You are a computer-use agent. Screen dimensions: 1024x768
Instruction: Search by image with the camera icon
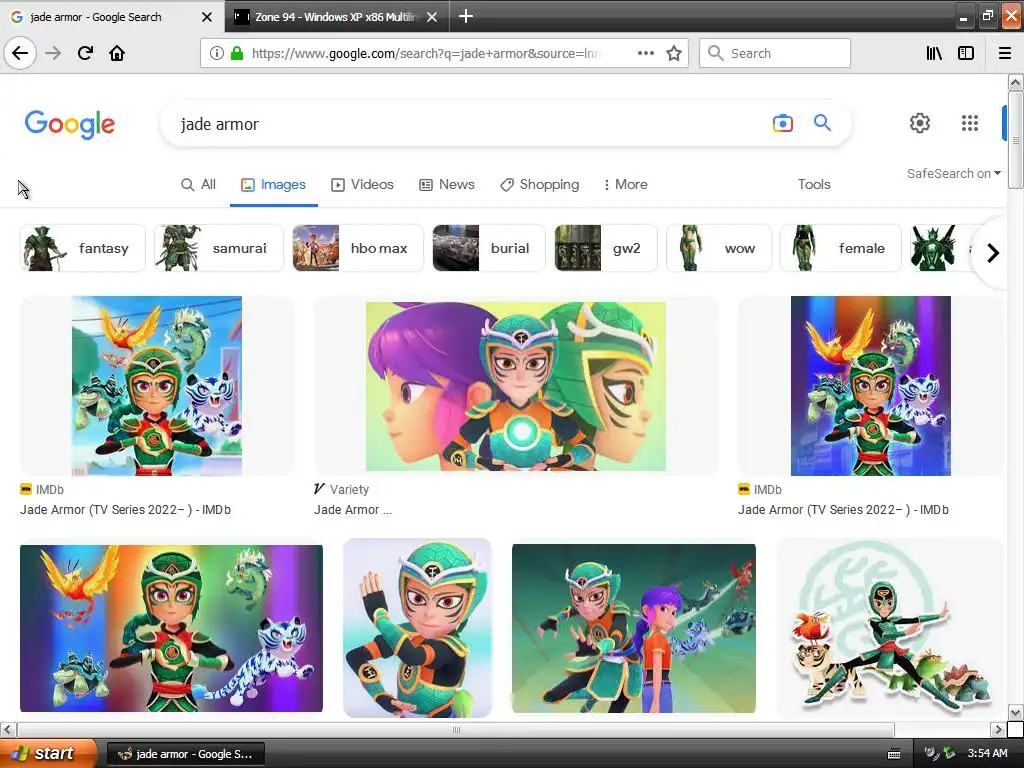[782, 123]
